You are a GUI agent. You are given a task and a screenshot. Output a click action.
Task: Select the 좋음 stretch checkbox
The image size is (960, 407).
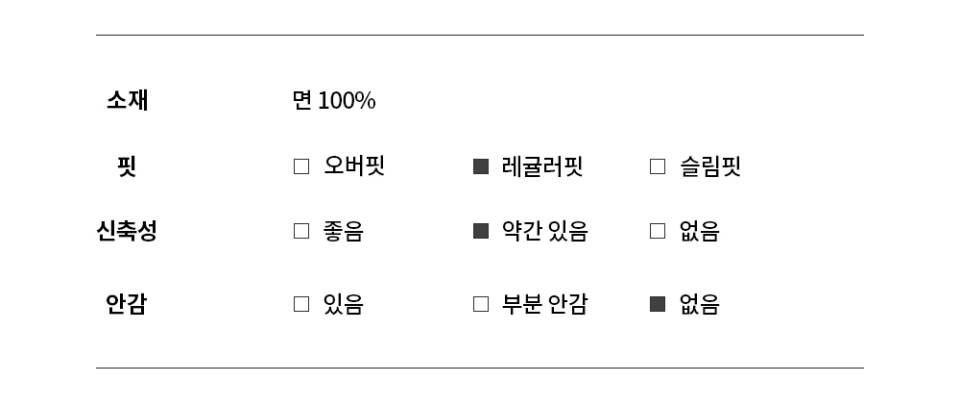coord(301,232)
